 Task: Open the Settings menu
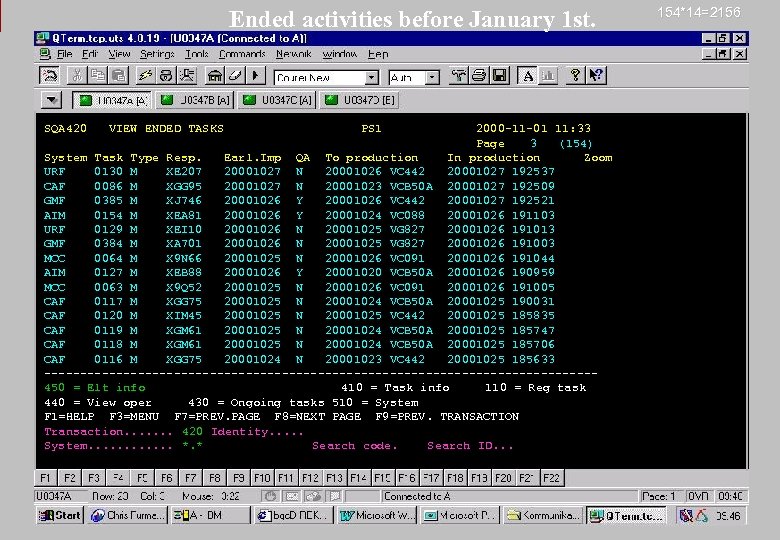157,54
